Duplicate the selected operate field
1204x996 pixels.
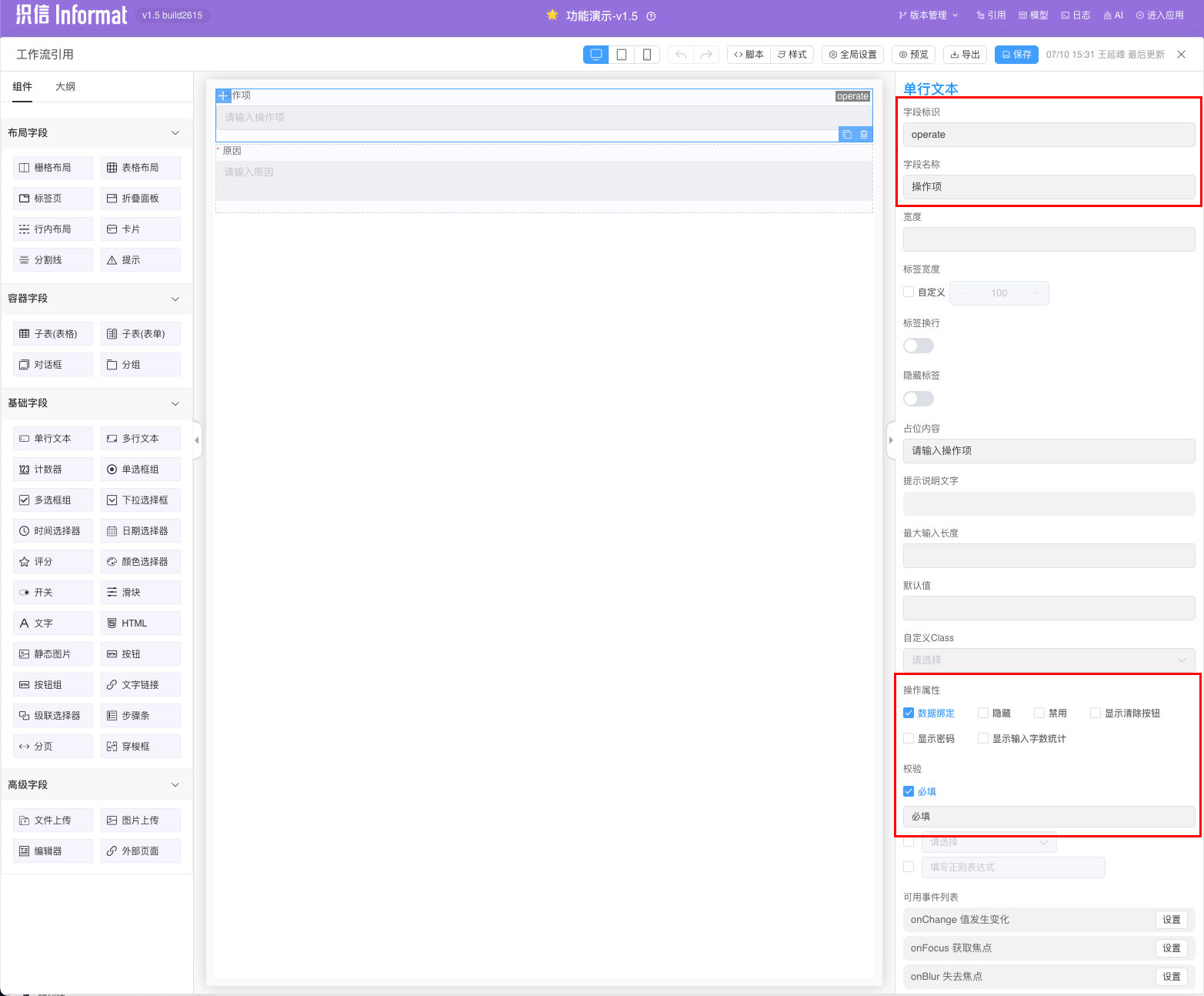[847, 135]
